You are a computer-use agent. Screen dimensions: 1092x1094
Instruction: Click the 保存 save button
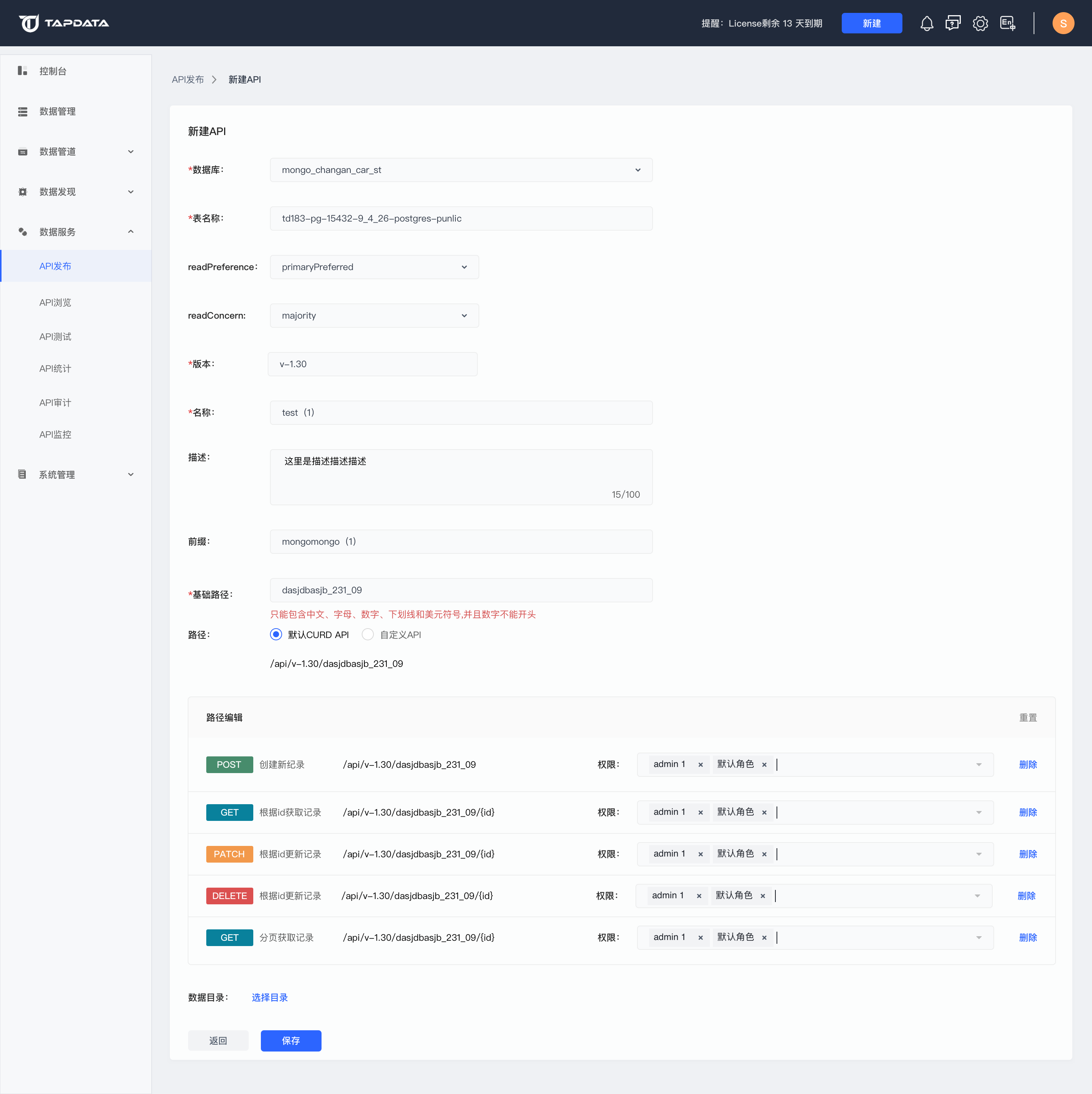pos(290,1041)
